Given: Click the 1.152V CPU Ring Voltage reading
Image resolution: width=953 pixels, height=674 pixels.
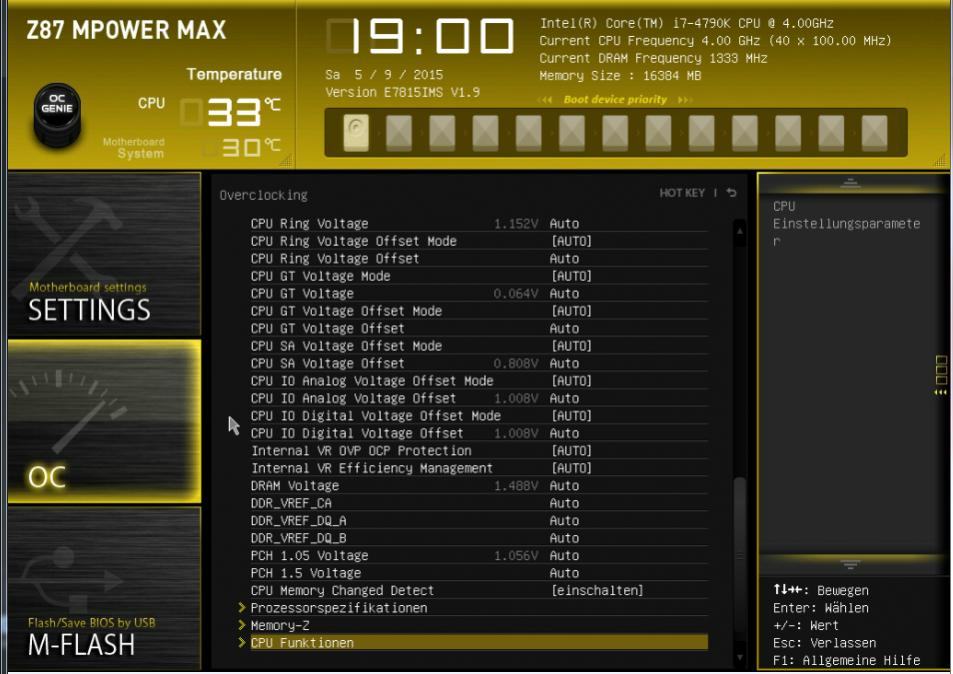Looking at the screenshot, I should (x=516, y=224).
